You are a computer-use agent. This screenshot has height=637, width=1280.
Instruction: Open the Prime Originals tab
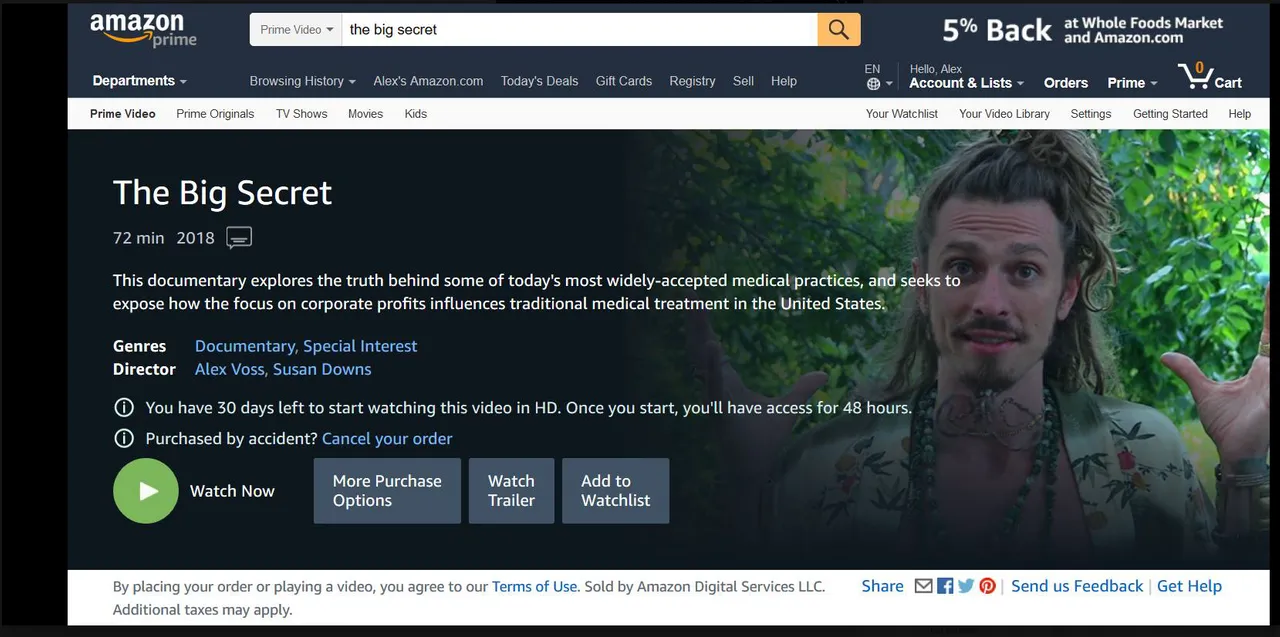[x=215, y=114]
